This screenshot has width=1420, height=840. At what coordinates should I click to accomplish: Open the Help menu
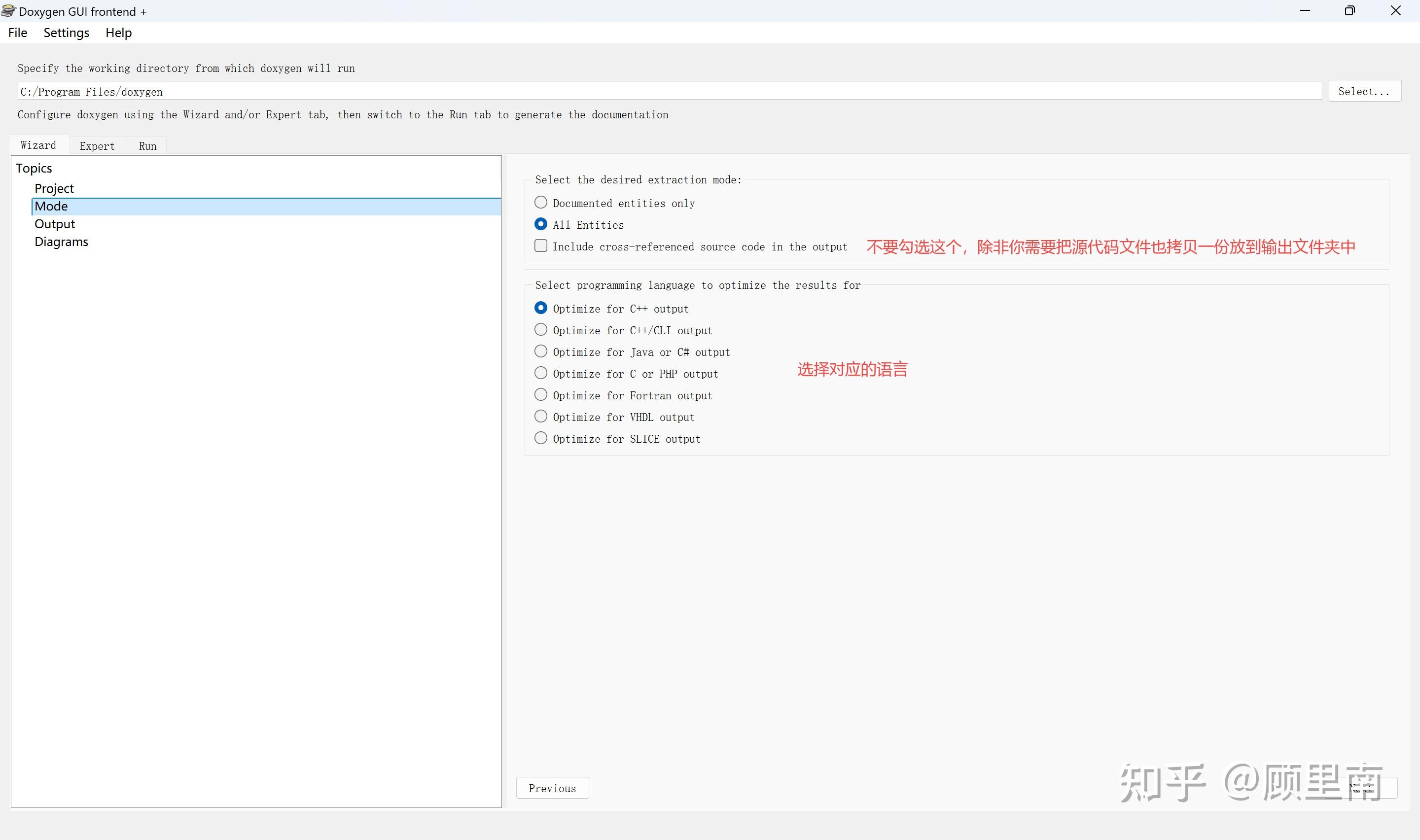(118, 33)
